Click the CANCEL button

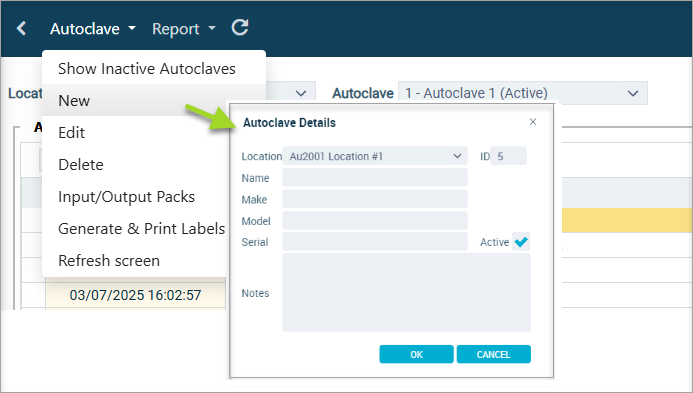click(494, 354)
